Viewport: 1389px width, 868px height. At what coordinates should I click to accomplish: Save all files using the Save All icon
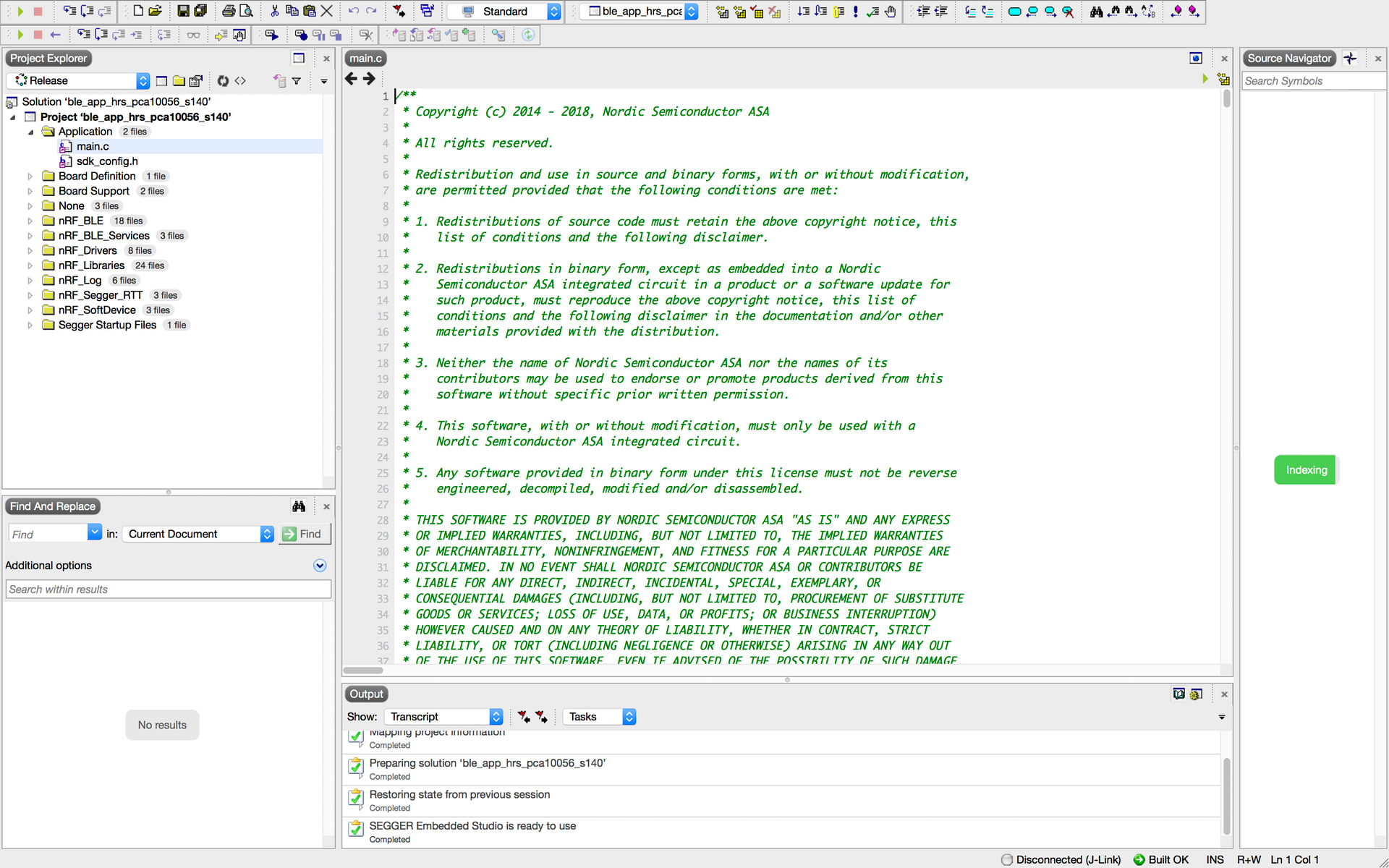click(200, 11)
